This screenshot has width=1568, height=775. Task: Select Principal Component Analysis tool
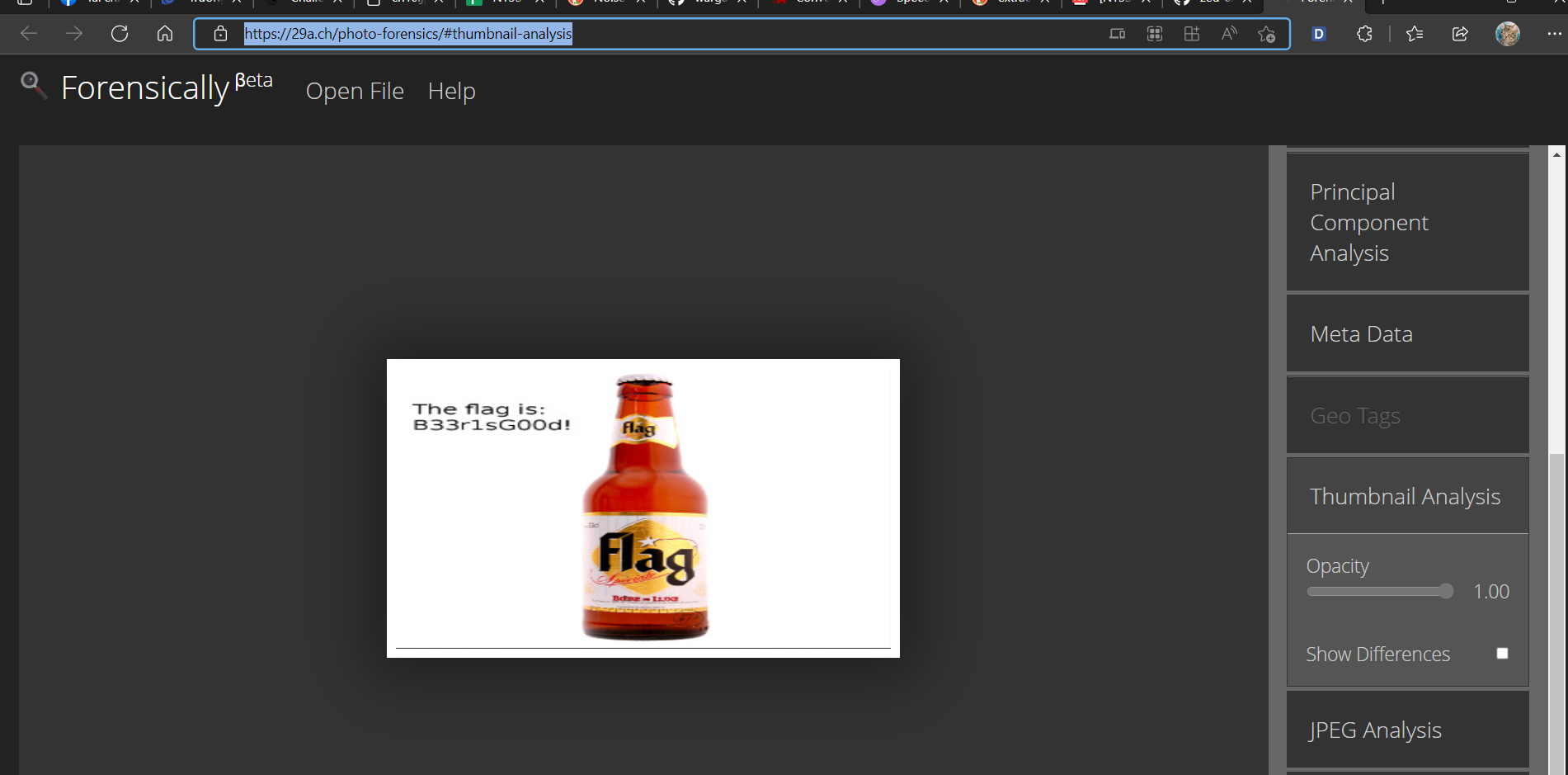pyautogui.click(x=1407, y=222)
